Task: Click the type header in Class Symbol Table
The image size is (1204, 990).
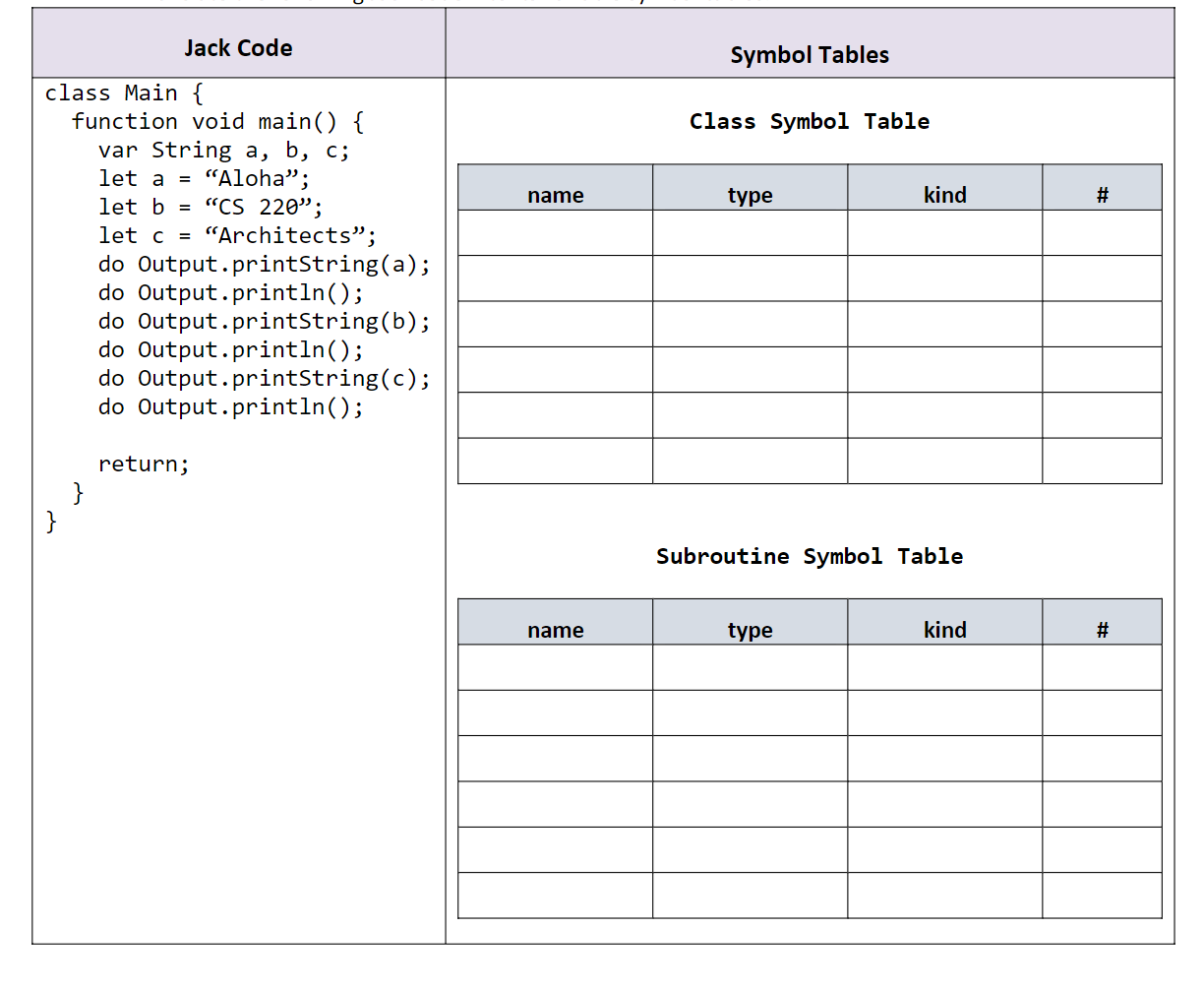Action: click(750, 195)
